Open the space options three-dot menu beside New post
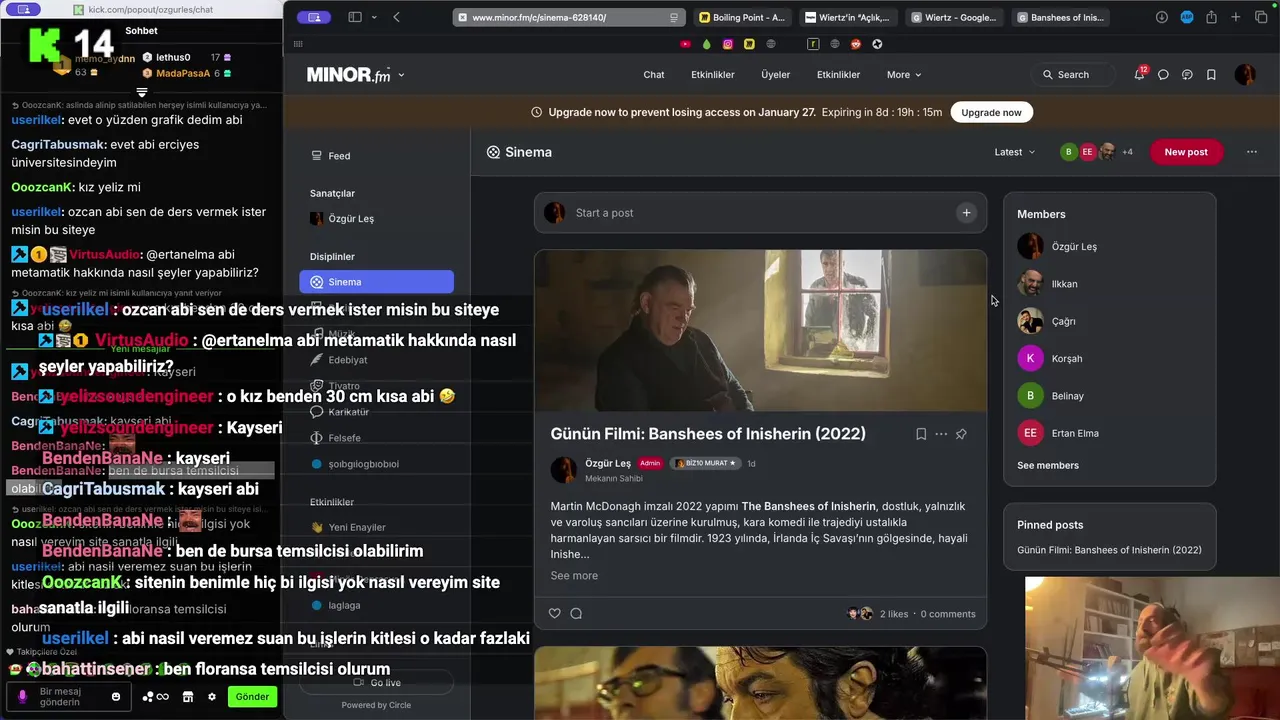 point(1252,152)
